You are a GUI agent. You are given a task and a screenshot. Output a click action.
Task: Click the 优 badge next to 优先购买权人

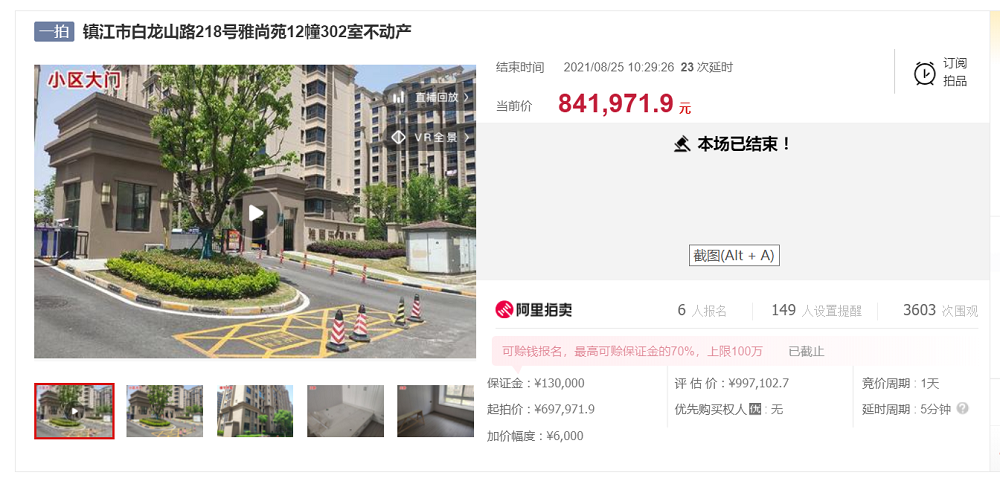tap(754, 409)
